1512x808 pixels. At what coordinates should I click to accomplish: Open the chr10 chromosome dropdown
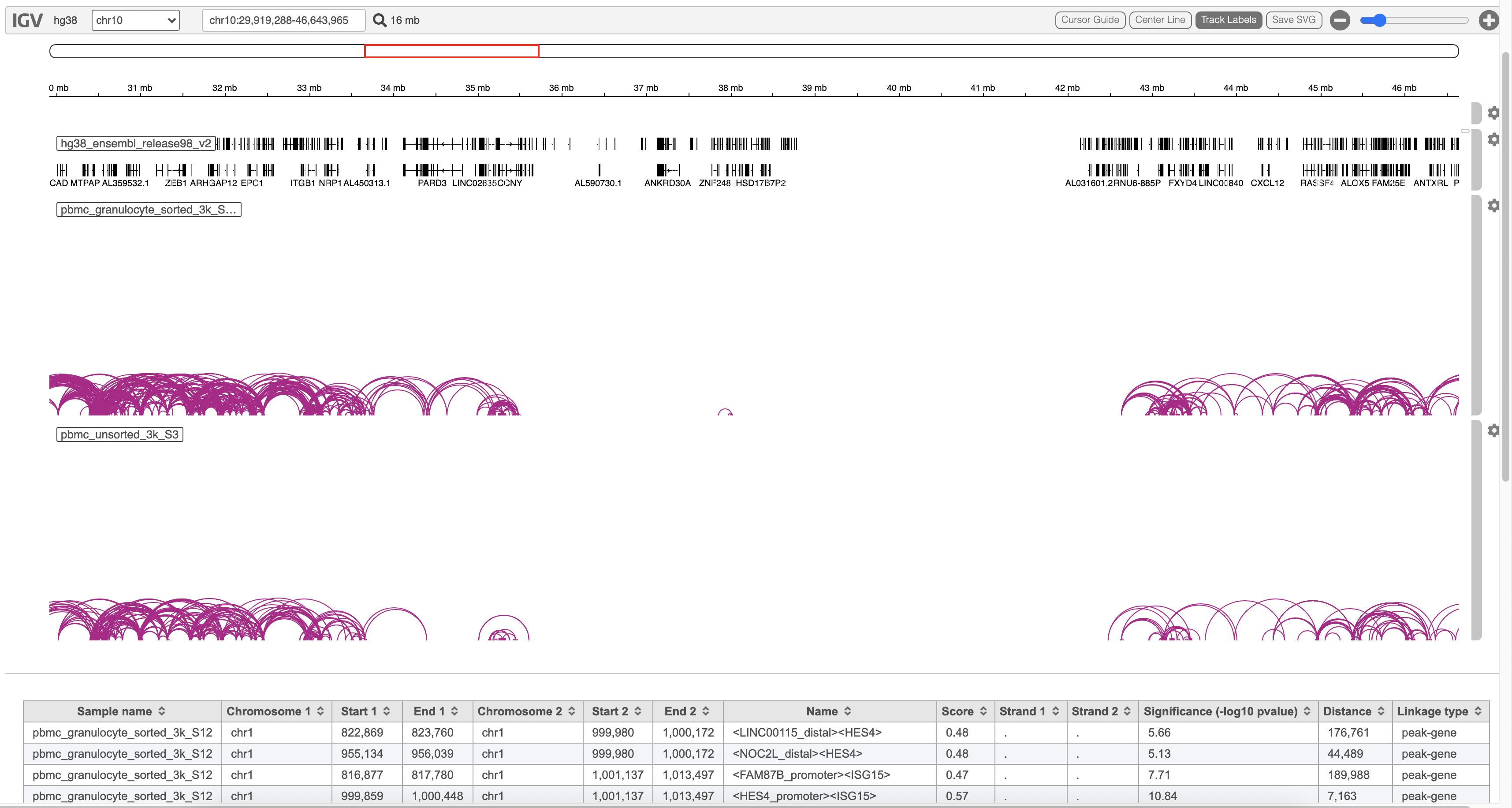[x=136, y=21]
